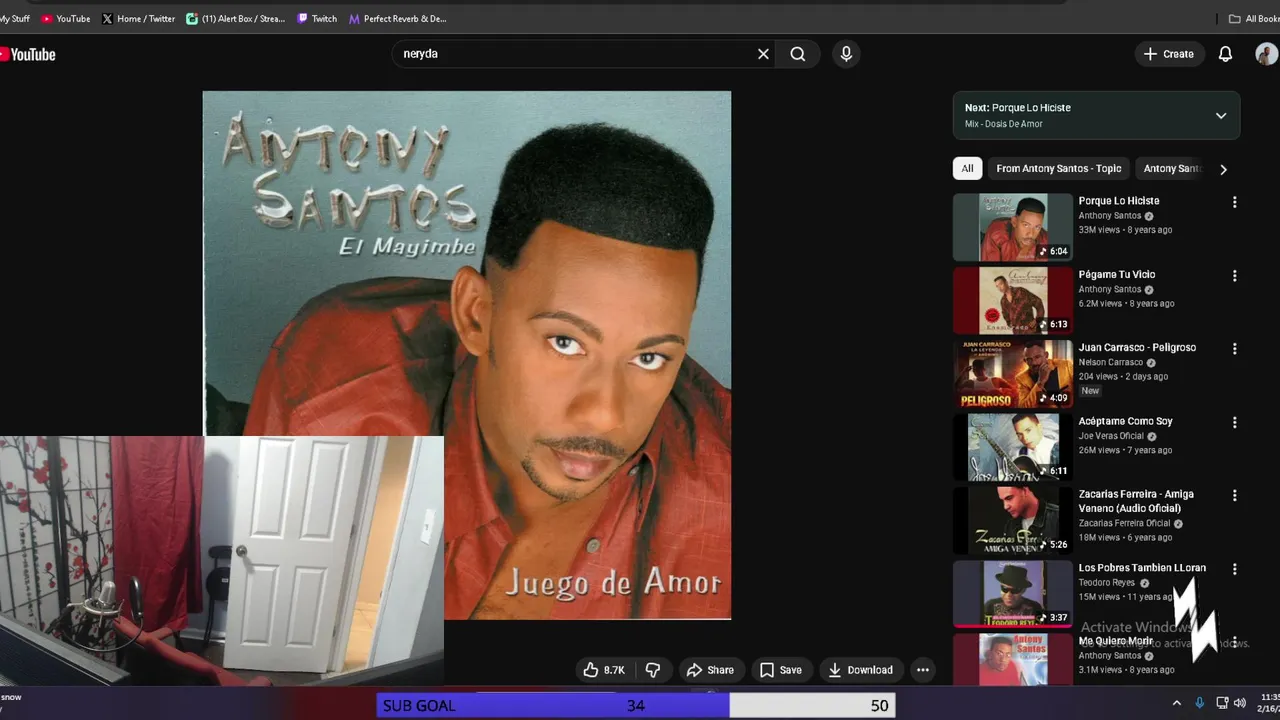The height and width of the screenshot is (720, 1280).
Task: Open the Me Quiero Morir video thumbnail
Action: click(x=1012, y=659)
